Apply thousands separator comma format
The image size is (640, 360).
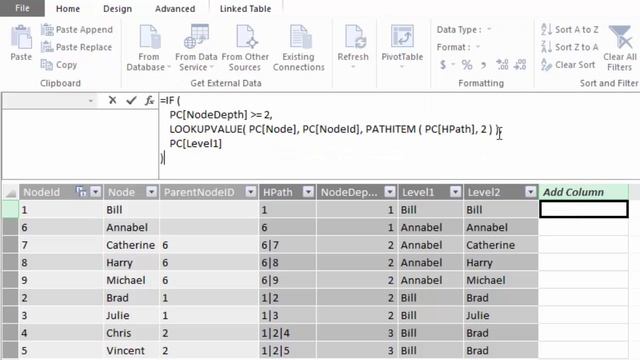(x=484, y=65)
